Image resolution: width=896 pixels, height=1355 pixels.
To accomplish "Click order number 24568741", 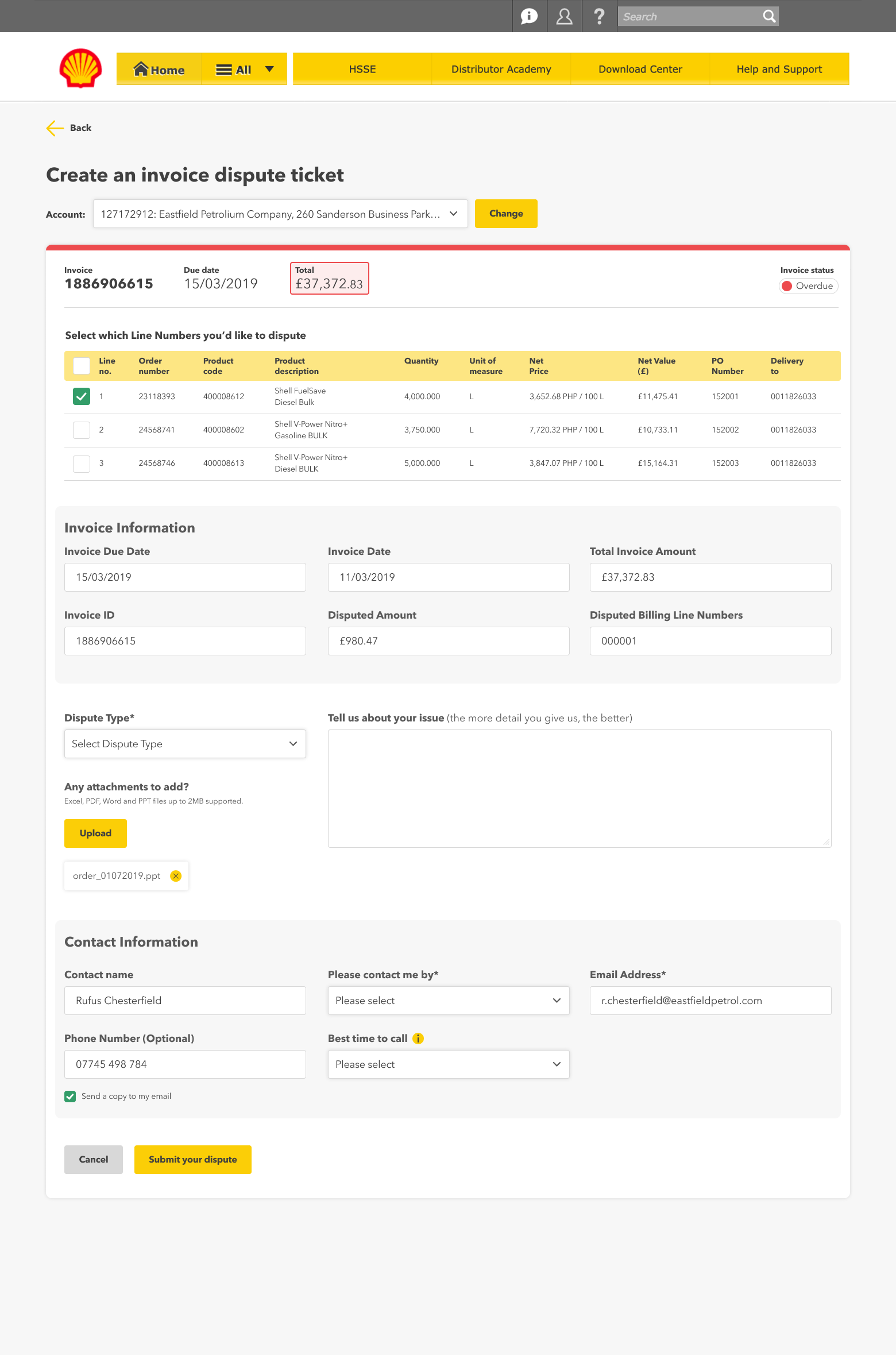I will point(157,430).
